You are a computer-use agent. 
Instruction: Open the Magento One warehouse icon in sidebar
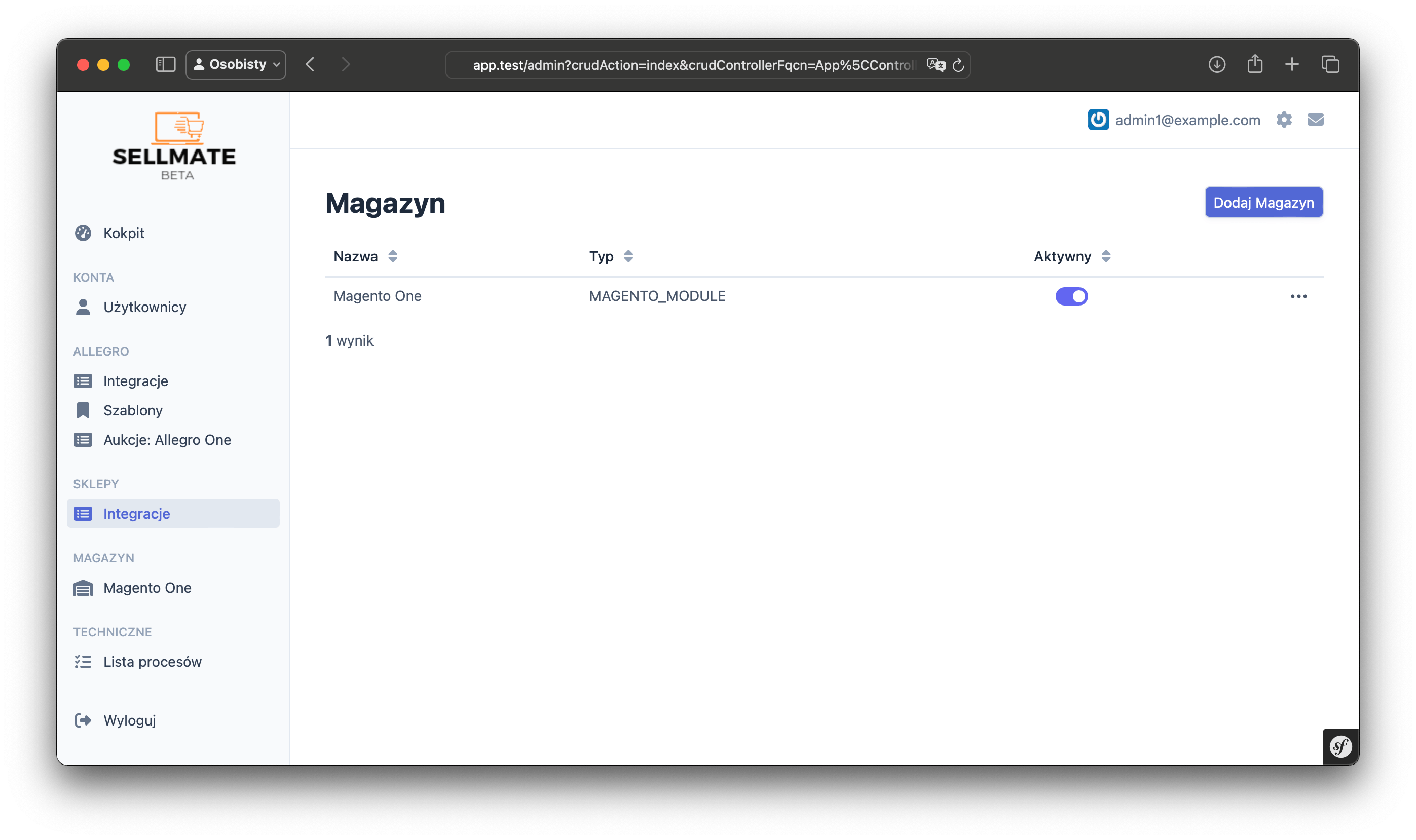click(83, 588)
